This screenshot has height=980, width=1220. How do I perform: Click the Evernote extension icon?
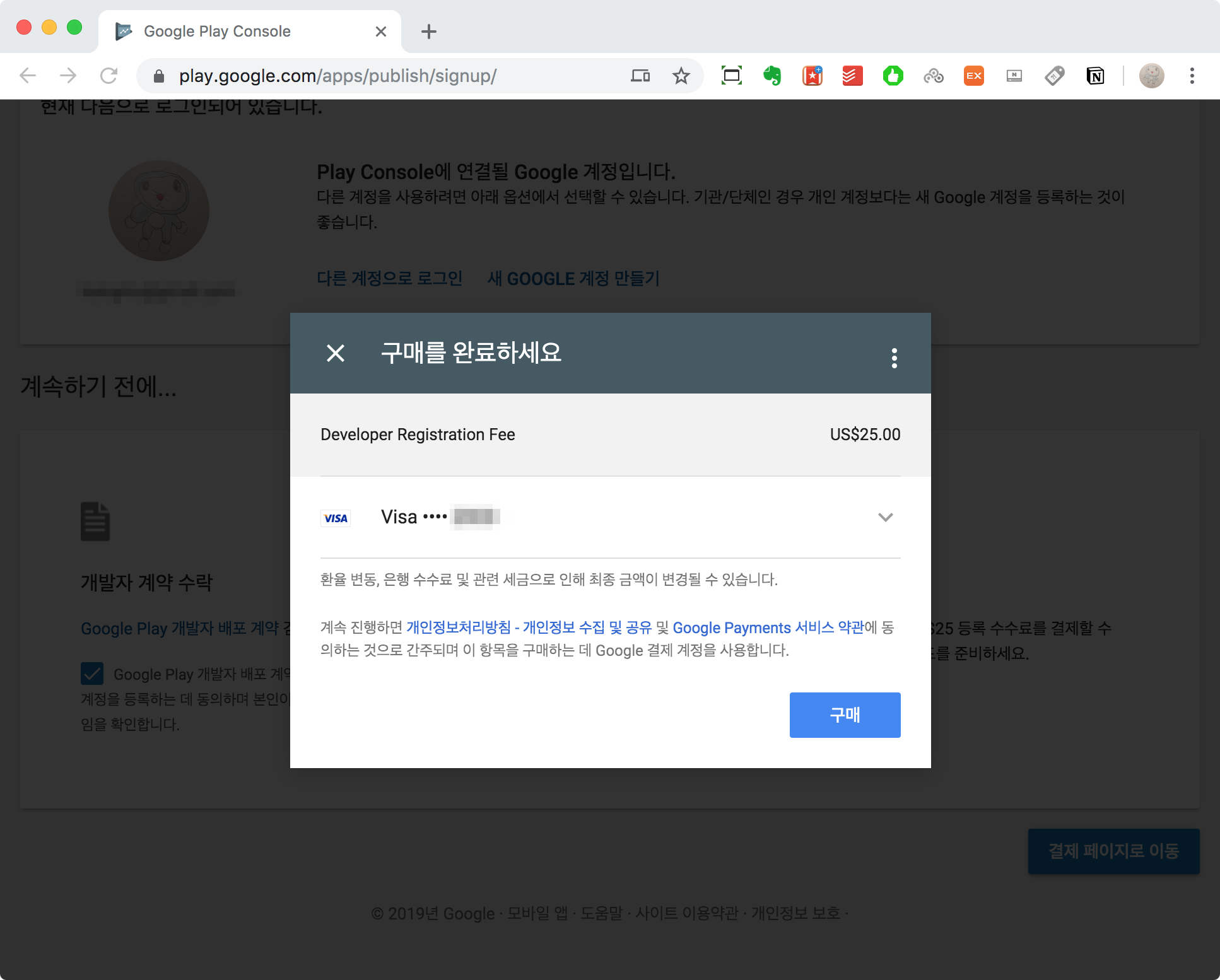tap(771, 76)
